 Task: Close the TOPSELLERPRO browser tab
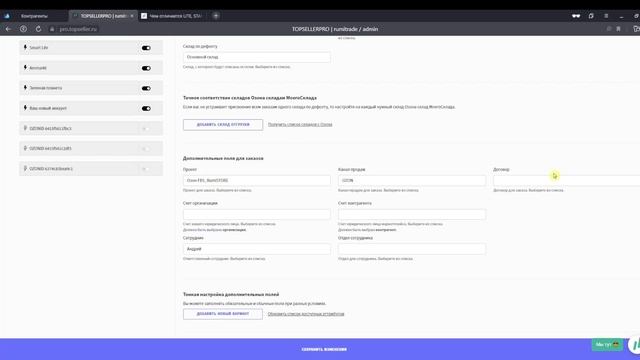point(132,16)
